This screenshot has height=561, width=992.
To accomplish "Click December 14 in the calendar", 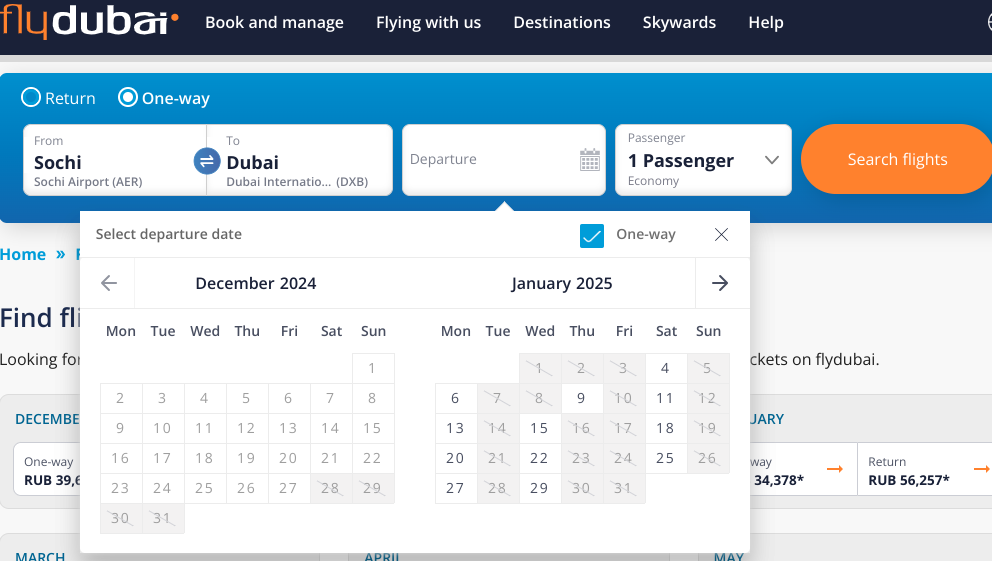I will pyautogui.click(x=330, y=428).
